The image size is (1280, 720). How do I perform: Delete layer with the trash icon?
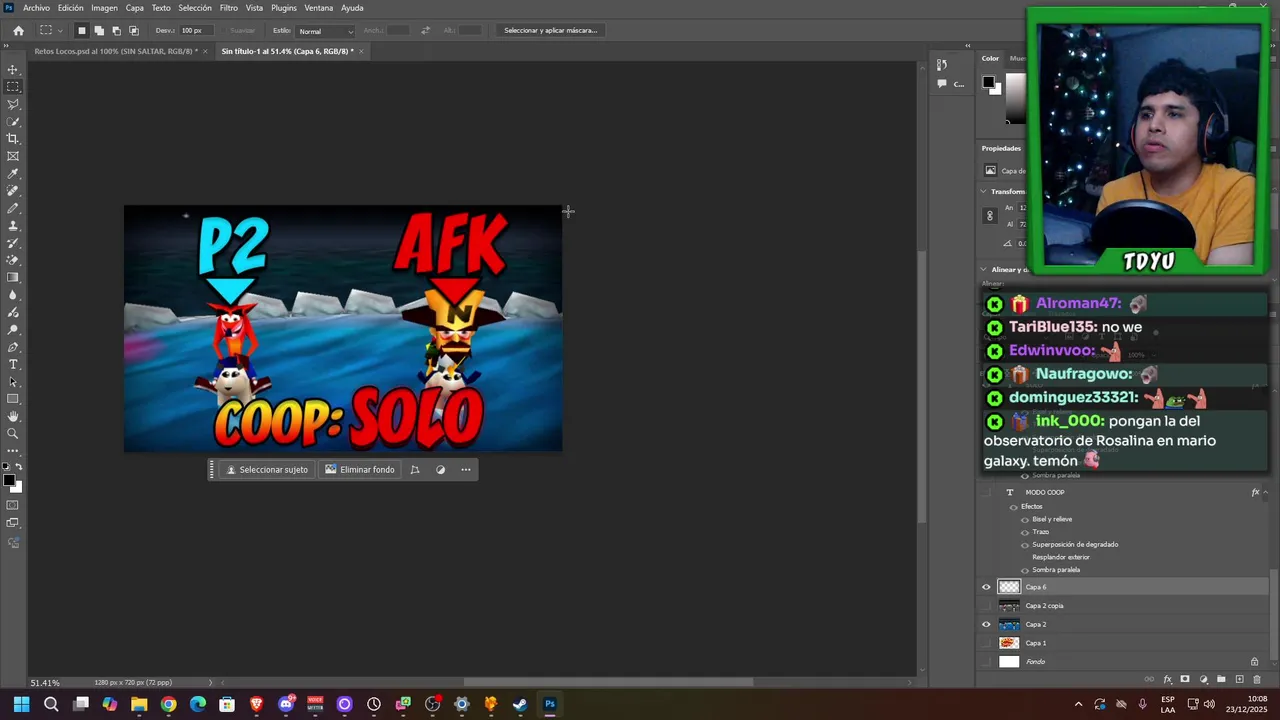1257,680
